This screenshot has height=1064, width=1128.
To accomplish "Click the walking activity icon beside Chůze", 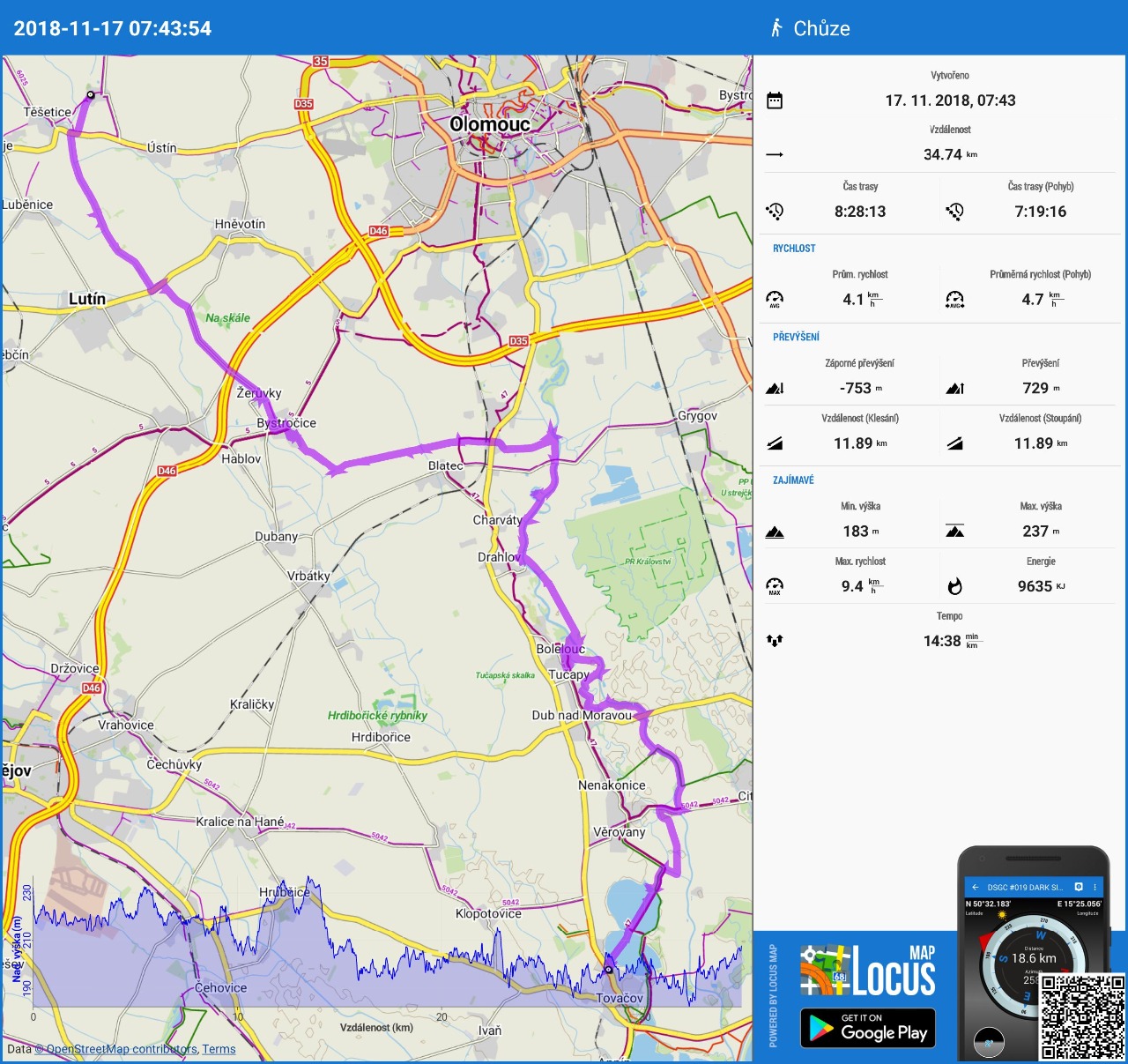I will (776, 28).
